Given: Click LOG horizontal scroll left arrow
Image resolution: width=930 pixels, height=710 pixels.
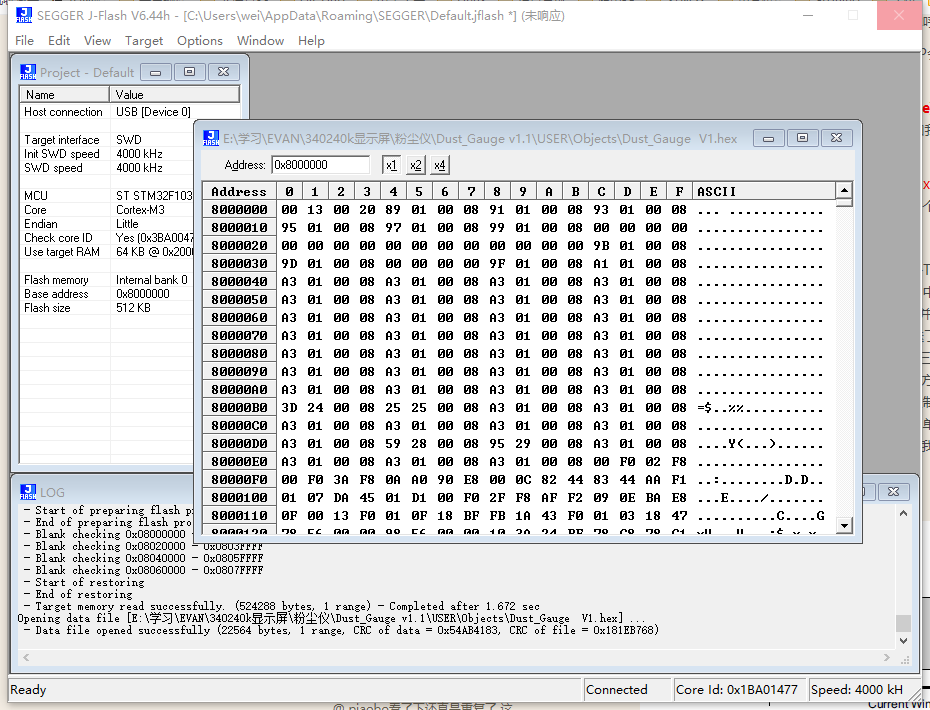Looking at the screenshot, I should point(26,657).
